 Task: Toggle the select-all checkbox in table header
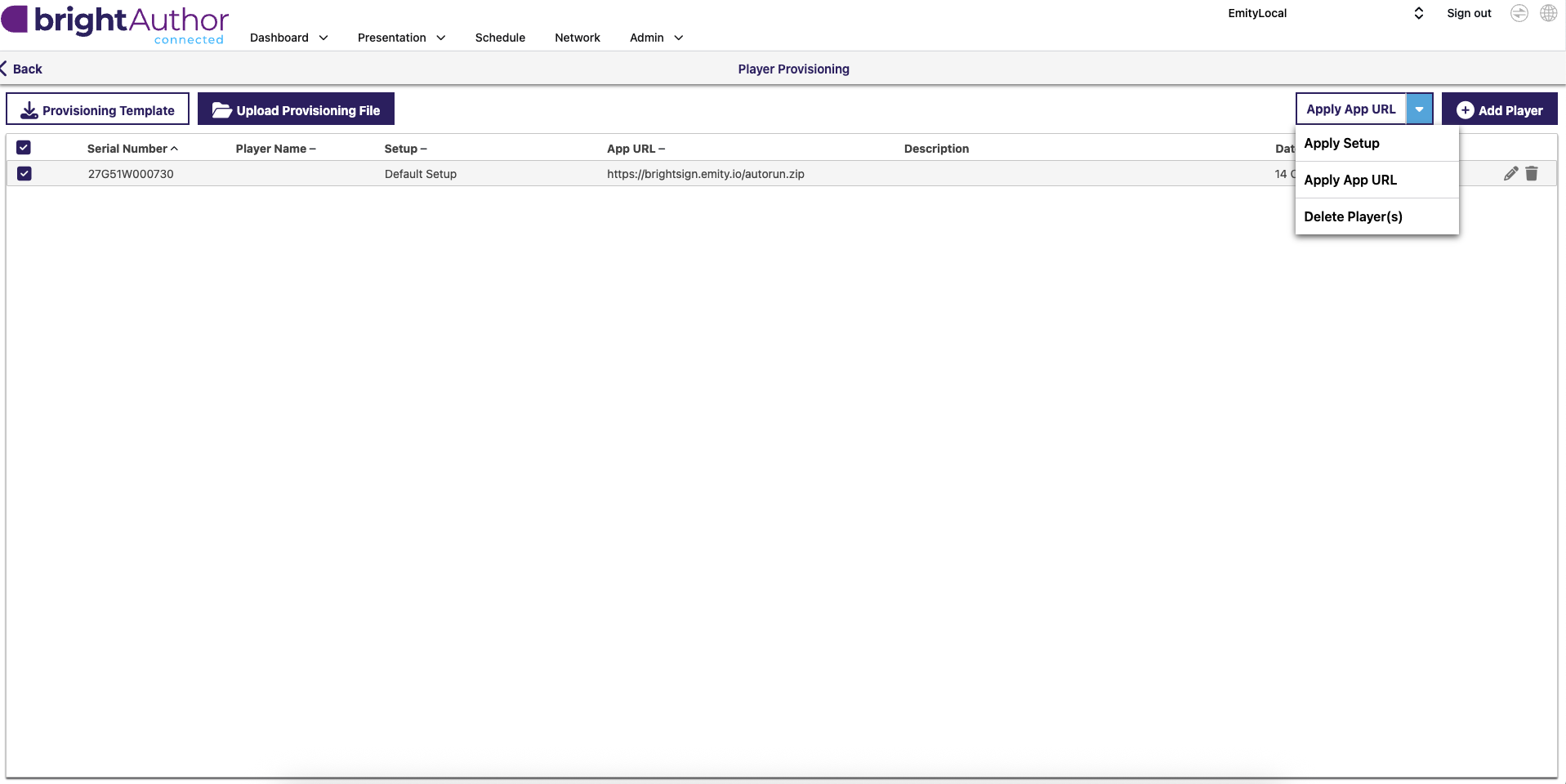coord(24,148)
